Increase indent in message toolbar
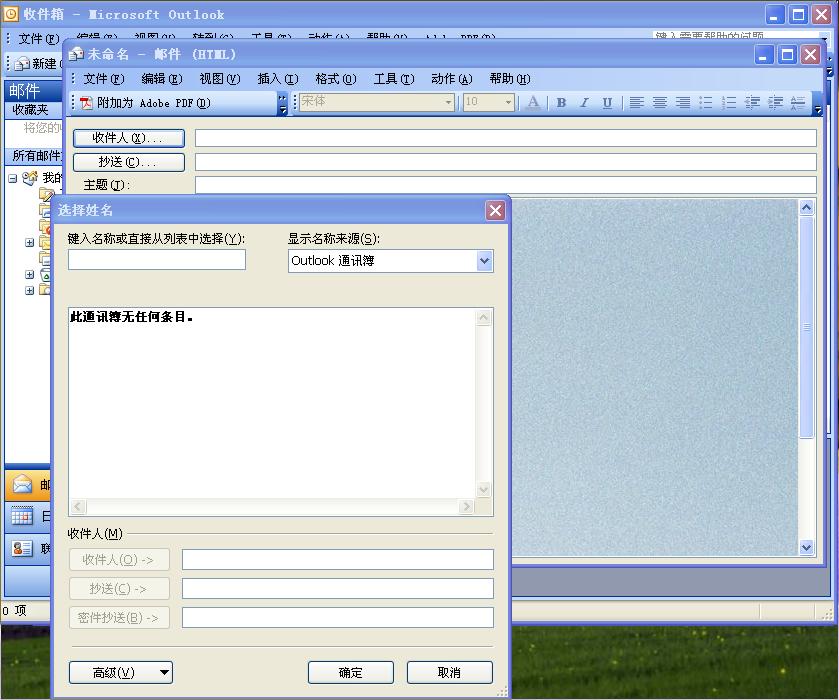839x700 pixels. click(x=775, y=102)
